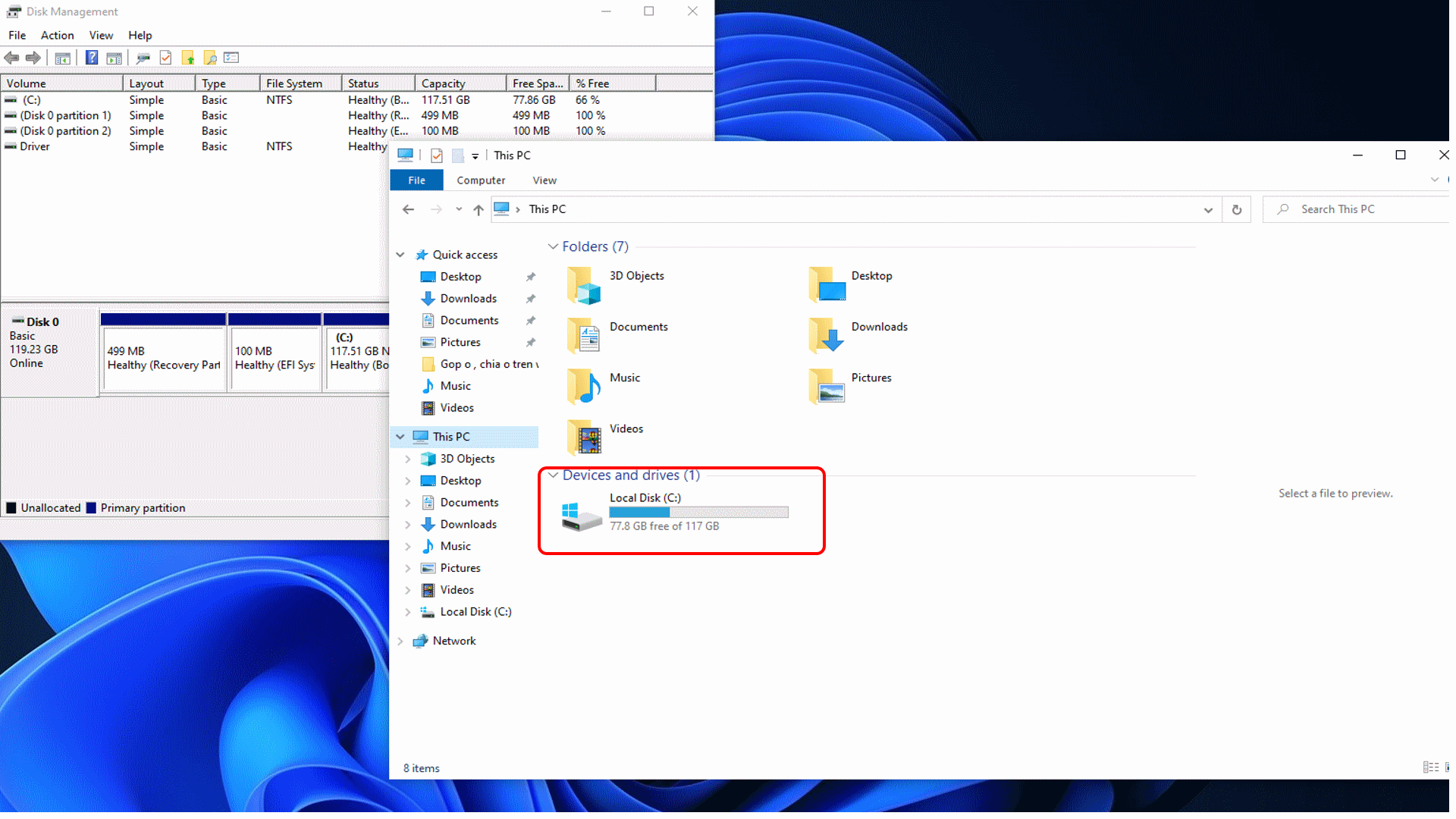Screen dimensions: 1456x819
Task: Open the Action menu
Action: pos(57,35)
